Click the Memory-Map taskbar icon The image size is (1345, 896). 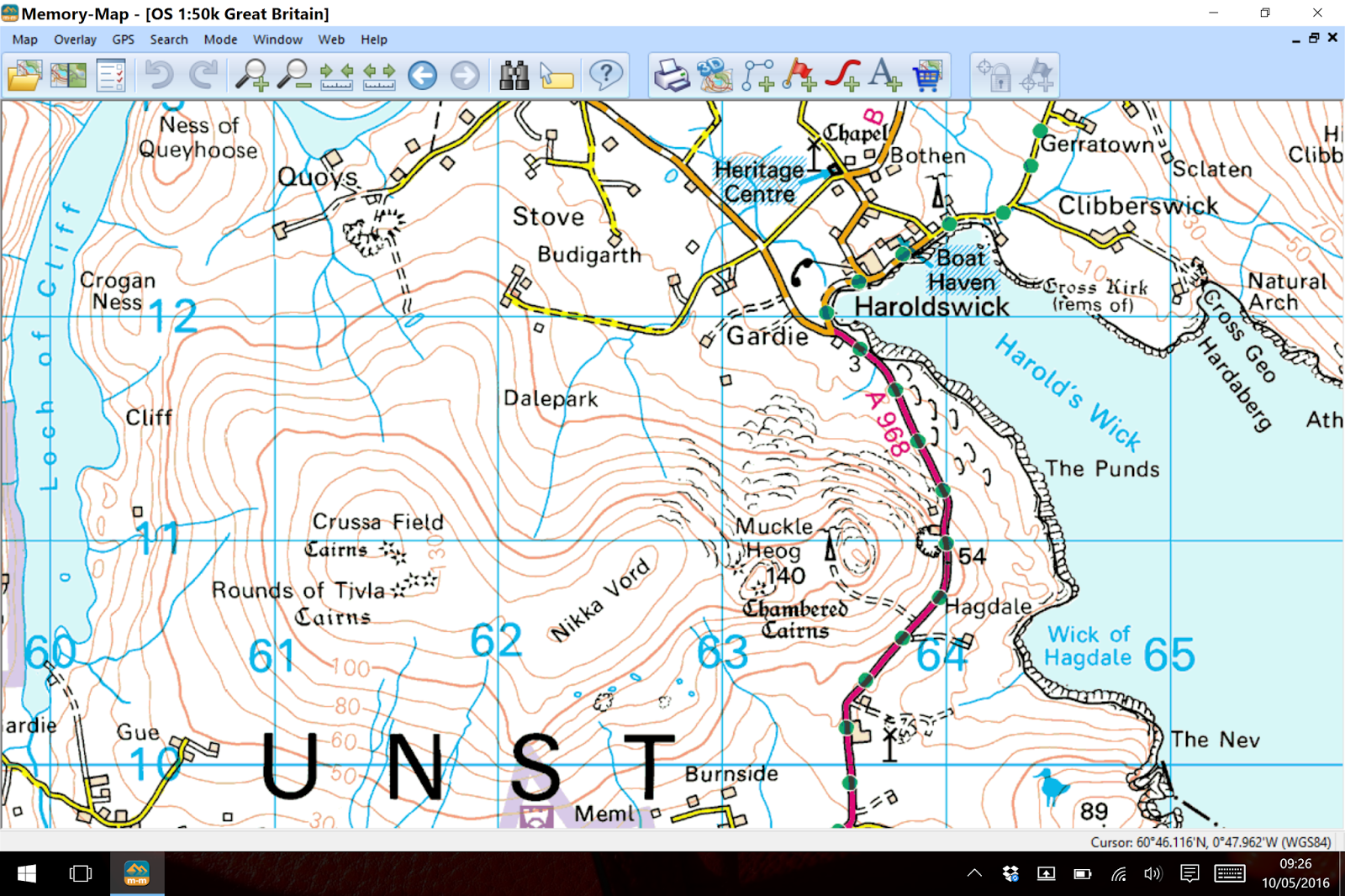pyautogui.click(x=136, y=872)
